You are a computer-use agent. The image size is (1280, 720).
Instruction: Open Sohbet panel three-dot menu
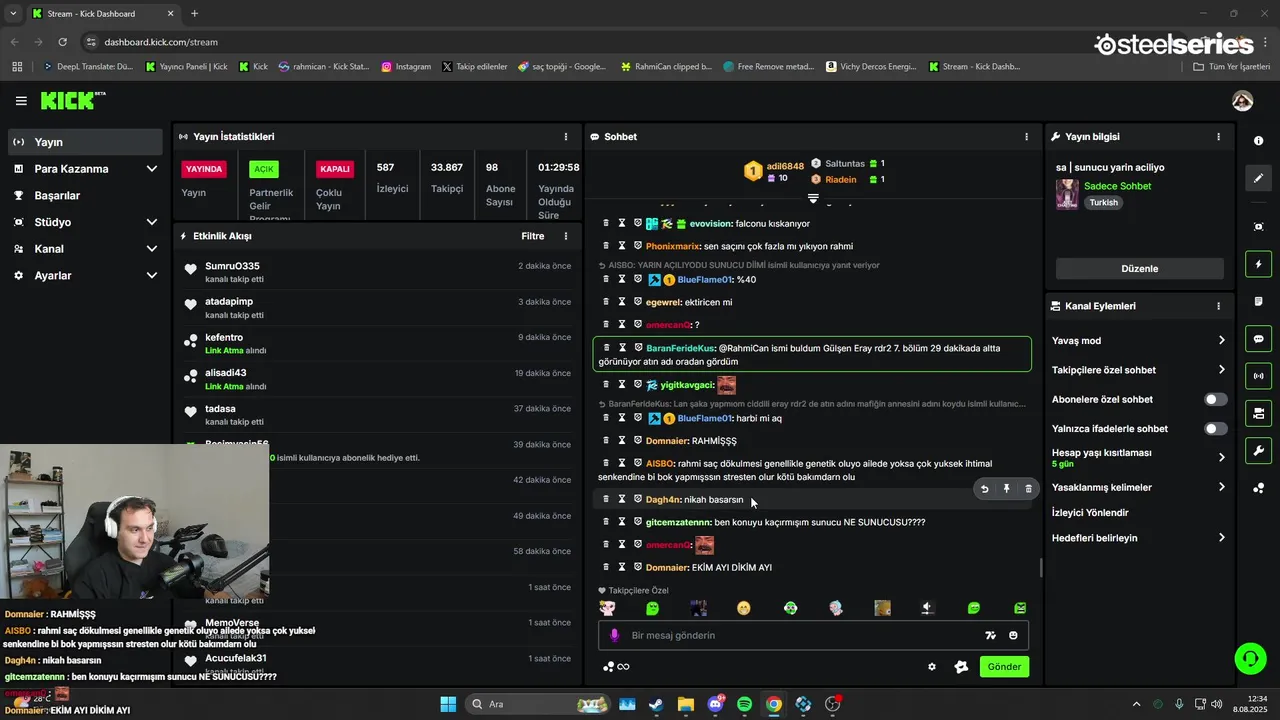[1026, 136]
